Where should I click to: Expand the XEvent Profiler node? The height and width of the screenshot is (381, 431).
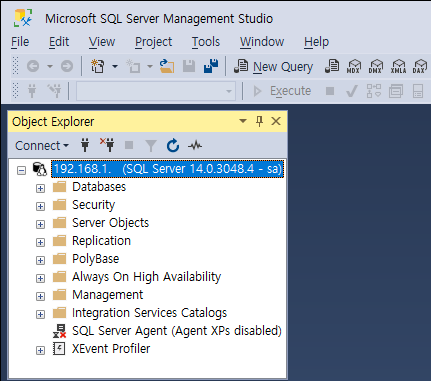click(x=40, y=350)
